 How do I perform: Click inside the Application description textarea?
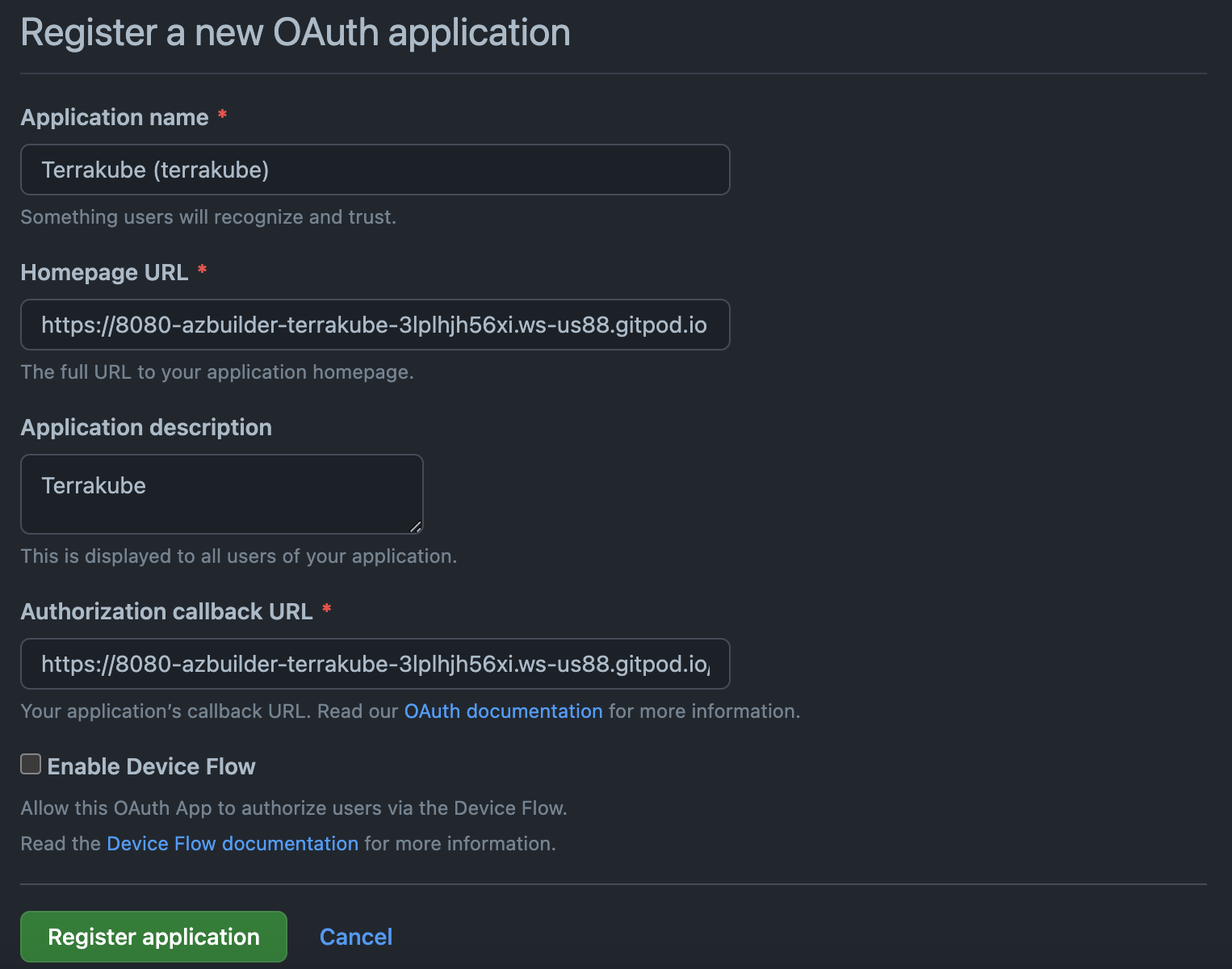click(x=221, y=494)
